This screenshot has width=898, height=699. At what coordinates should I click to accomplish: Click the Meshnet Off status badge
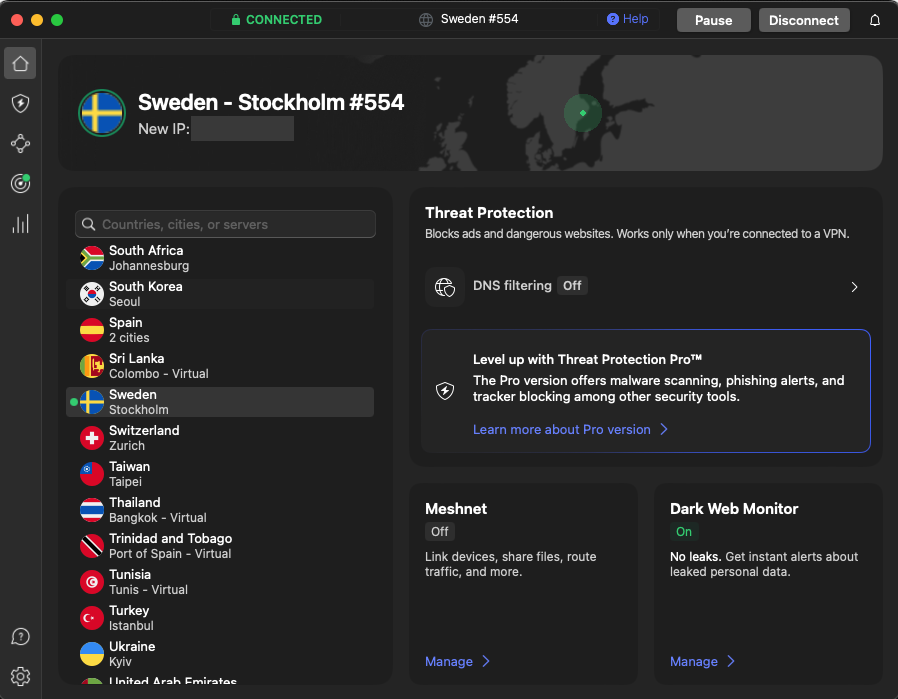coord(440,531)
